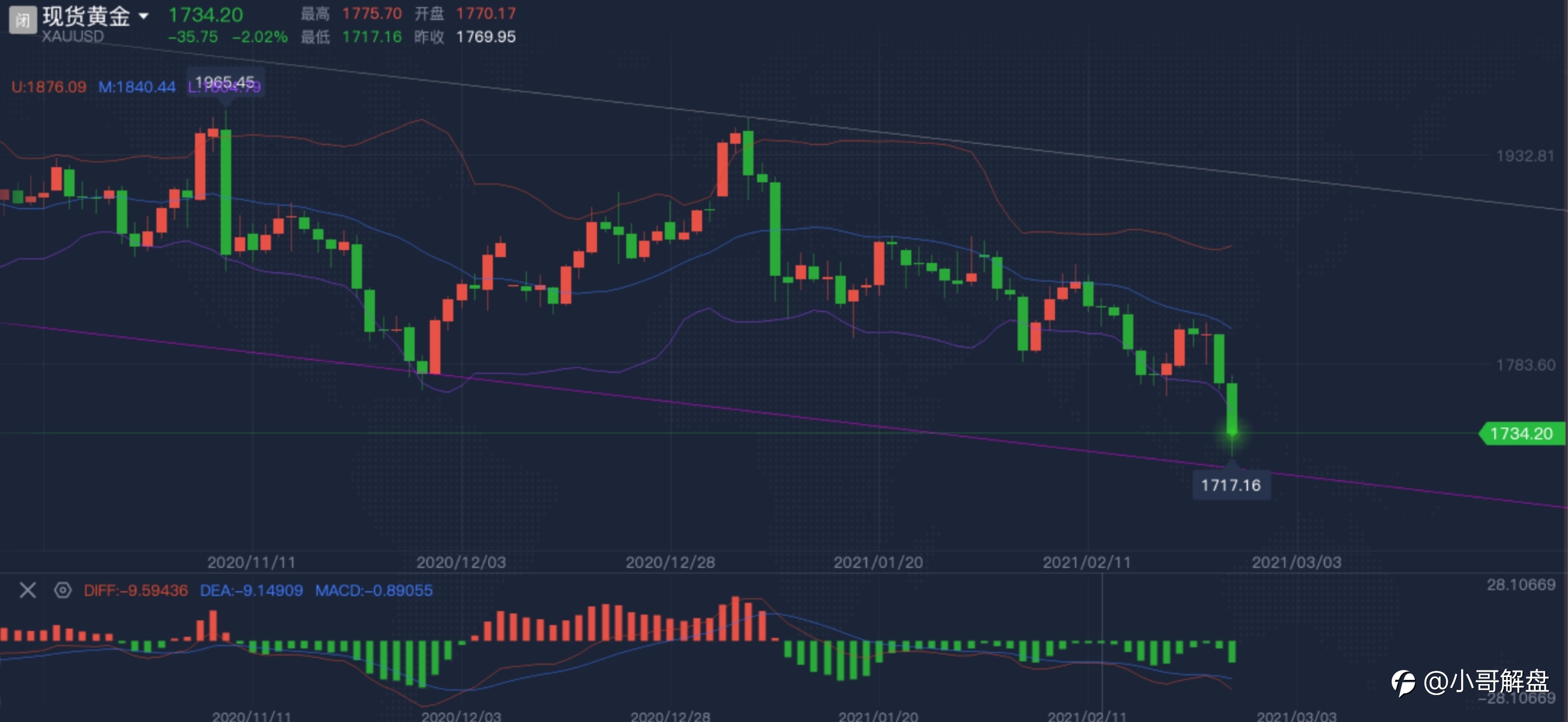Image resolution: width=1568 pixels, height=722 pixels.
Task: Click the DIFF value in MACD legend
Action: (x=135, y=590)
